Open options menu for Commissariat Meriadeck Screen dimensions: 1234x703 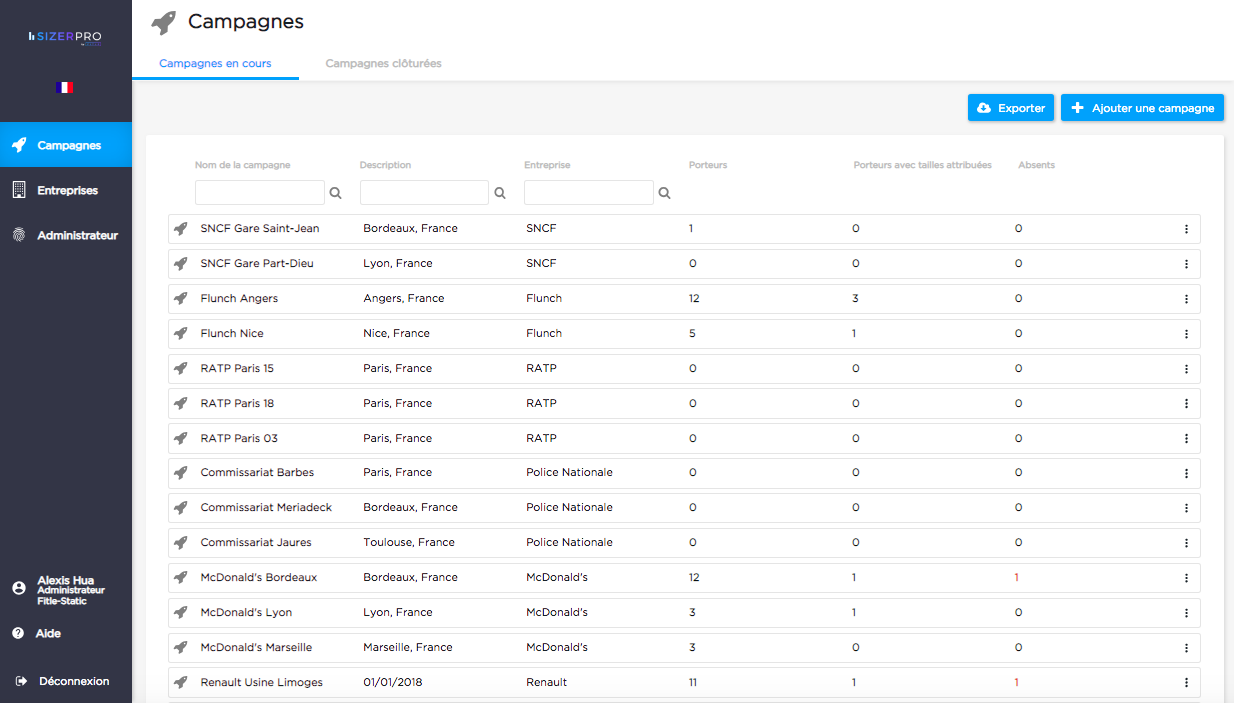1186,508
